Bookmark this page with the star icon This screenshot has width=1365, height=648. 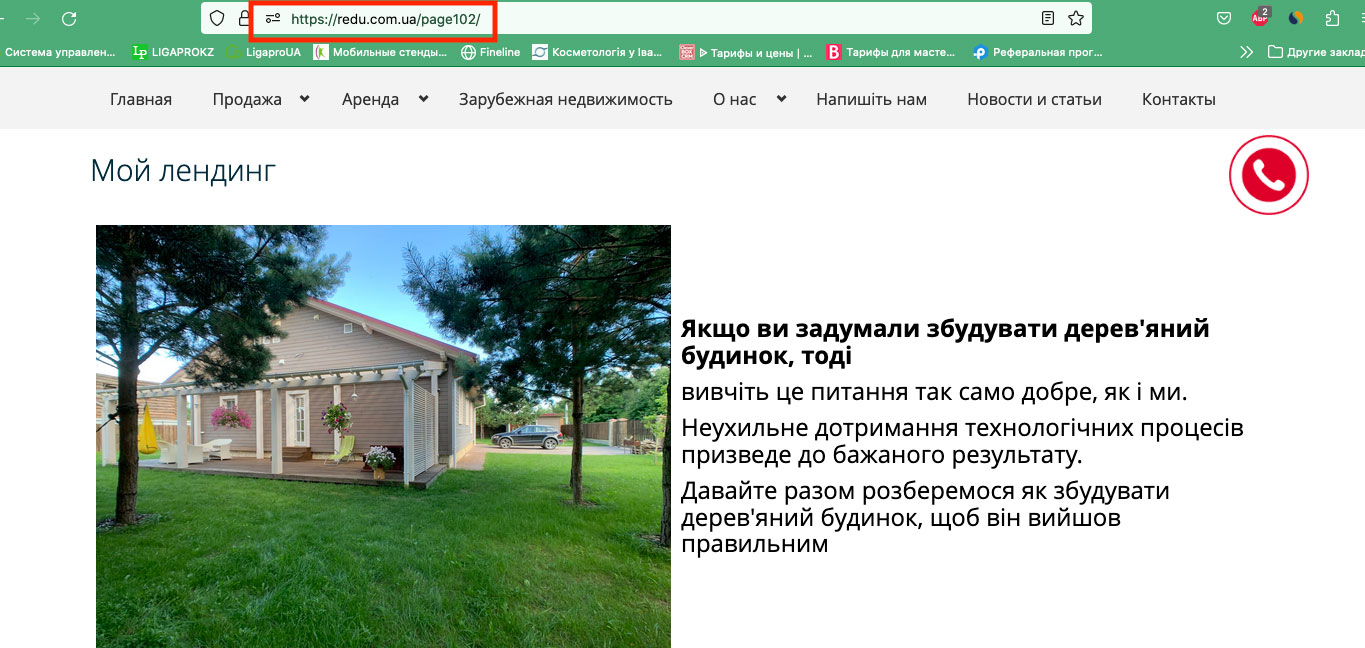[x=1075, y=18]
